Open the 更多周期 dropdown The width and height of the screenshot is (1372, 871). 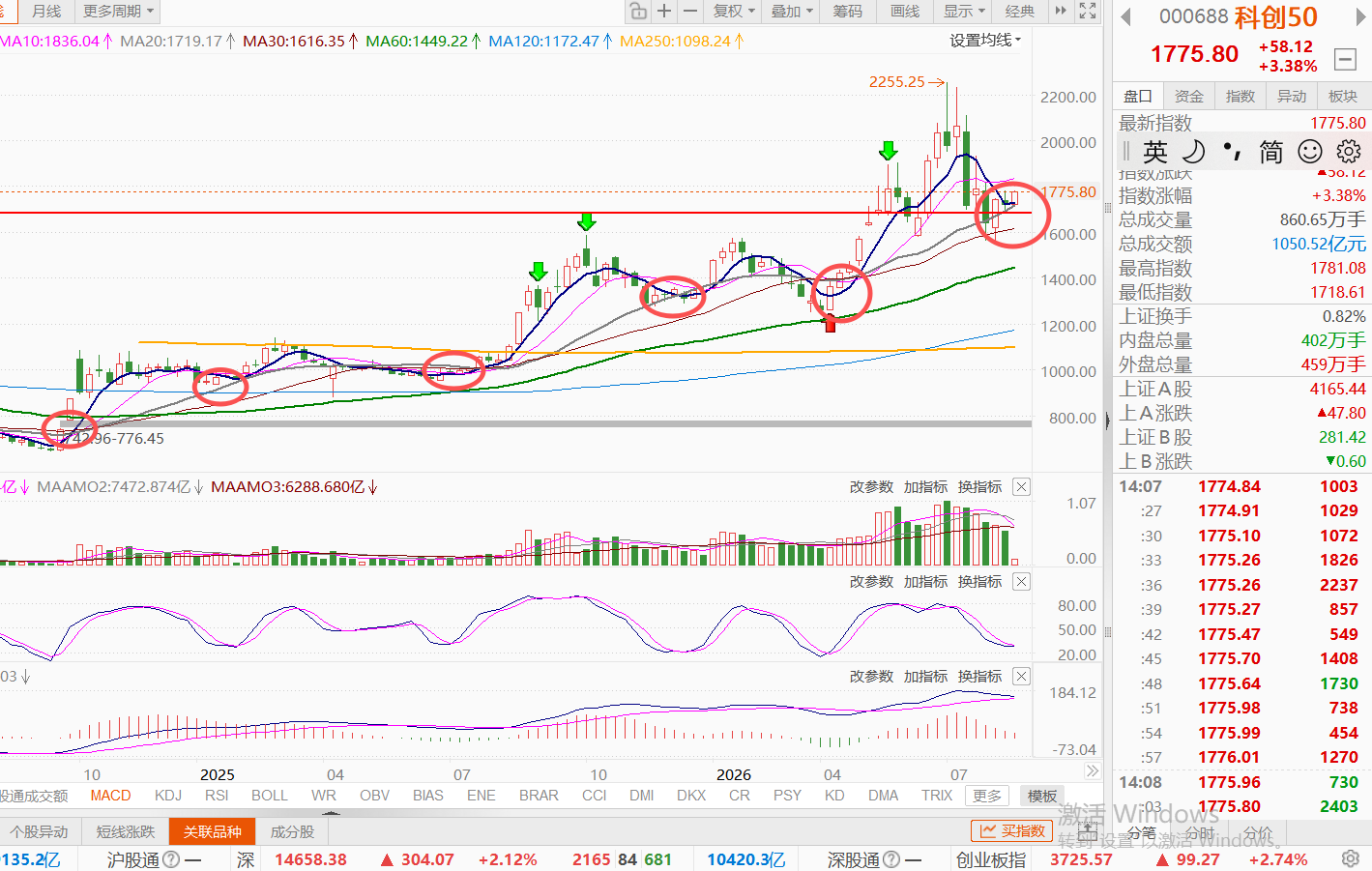[118, 11]
